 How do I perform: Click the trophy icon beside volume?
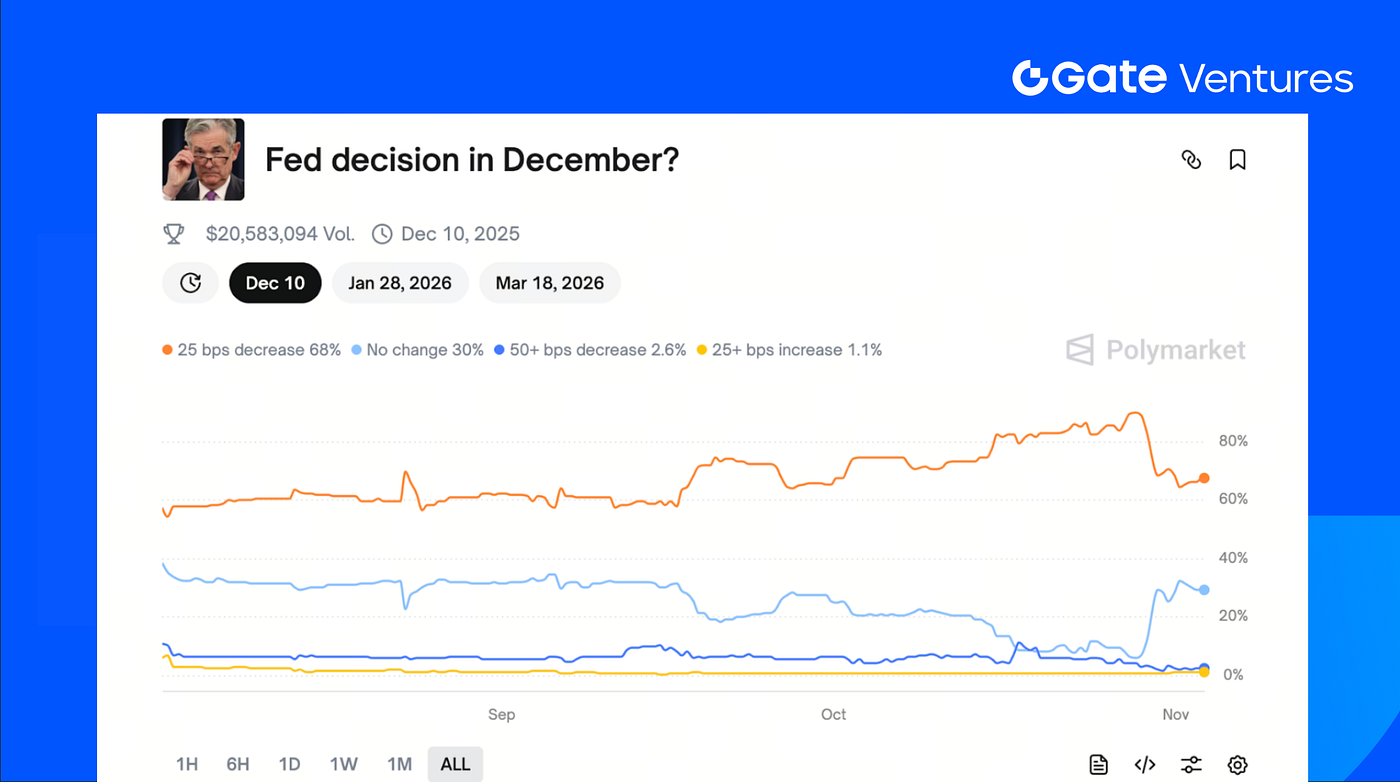point(174,234)
